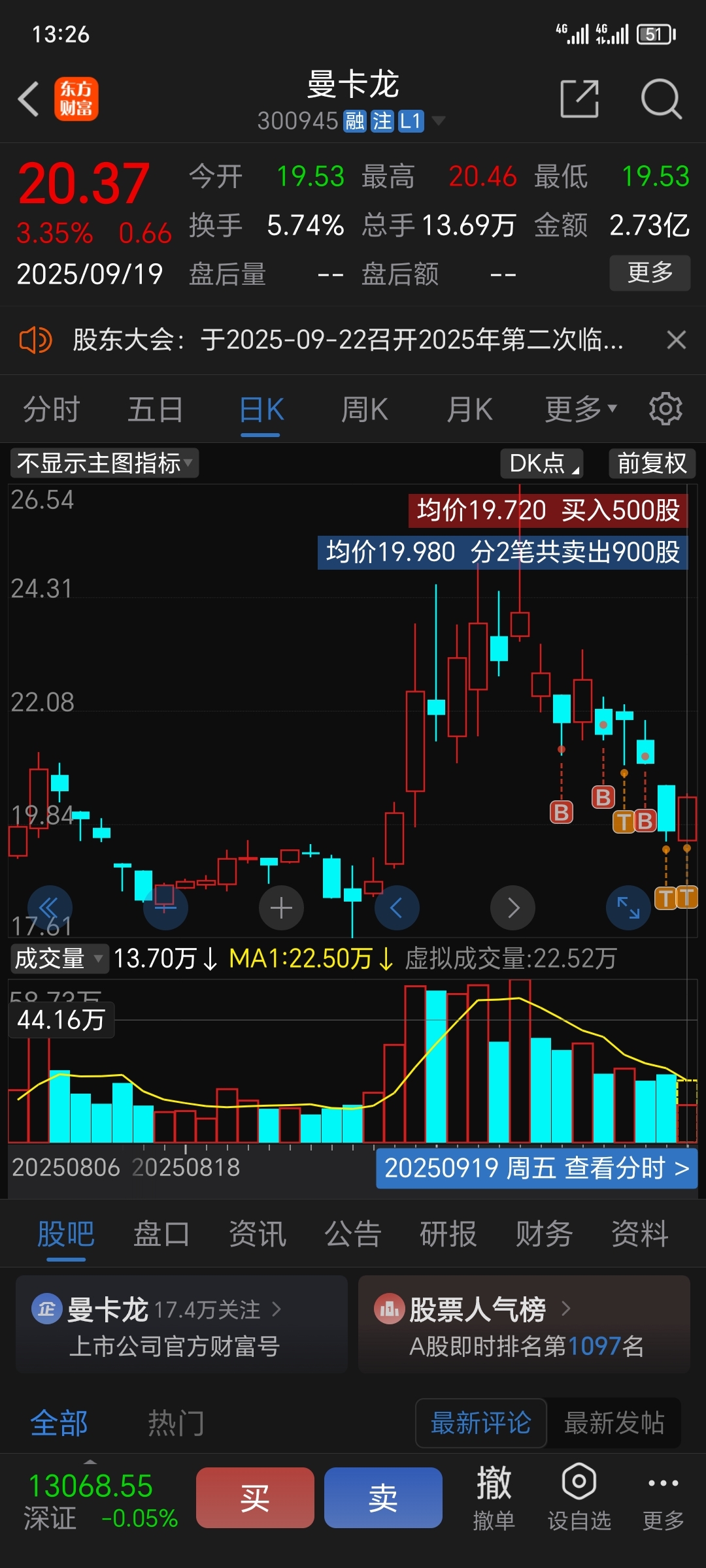Open the 盘口 section tab
Screen dimensions: 706x1568
click(x=161, y=1234)
